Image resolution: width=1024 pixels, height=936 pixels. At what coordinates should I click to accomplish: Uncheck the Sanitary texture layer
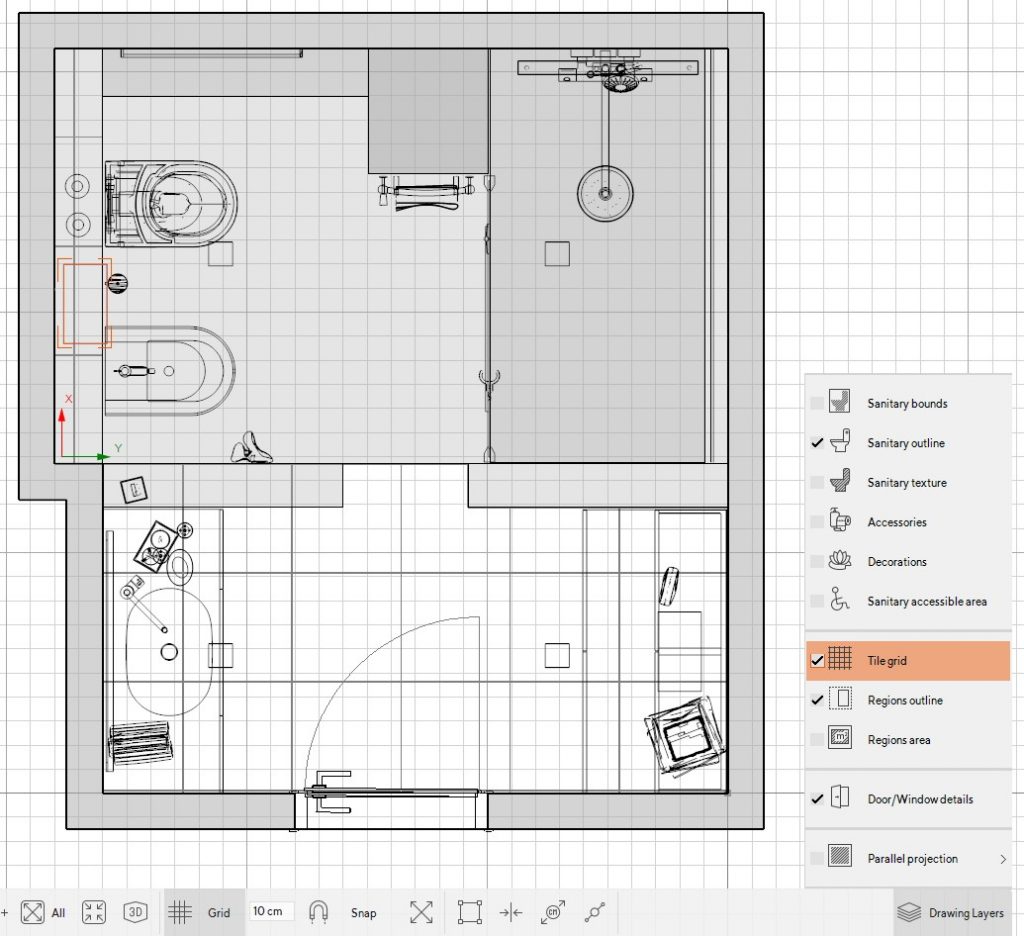click(816, 482)
